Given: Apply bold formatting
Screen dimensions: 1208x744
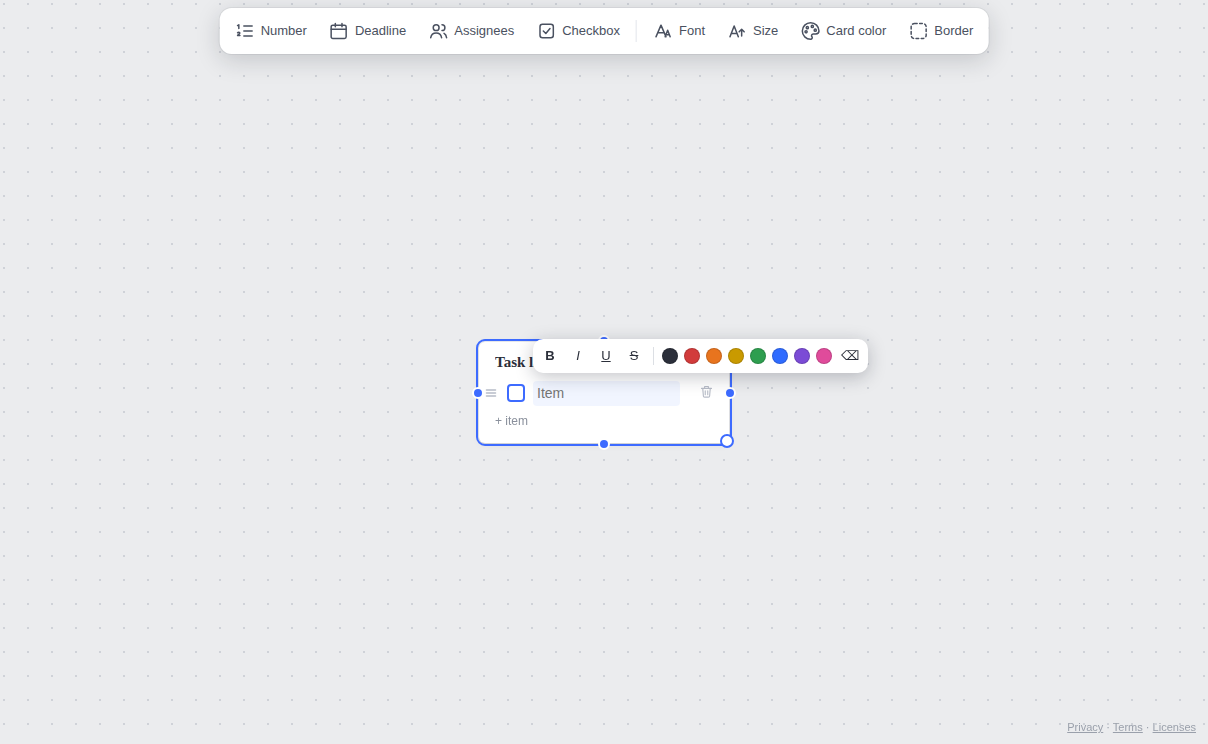Looking at the screenshot, I should pos(550,356).
